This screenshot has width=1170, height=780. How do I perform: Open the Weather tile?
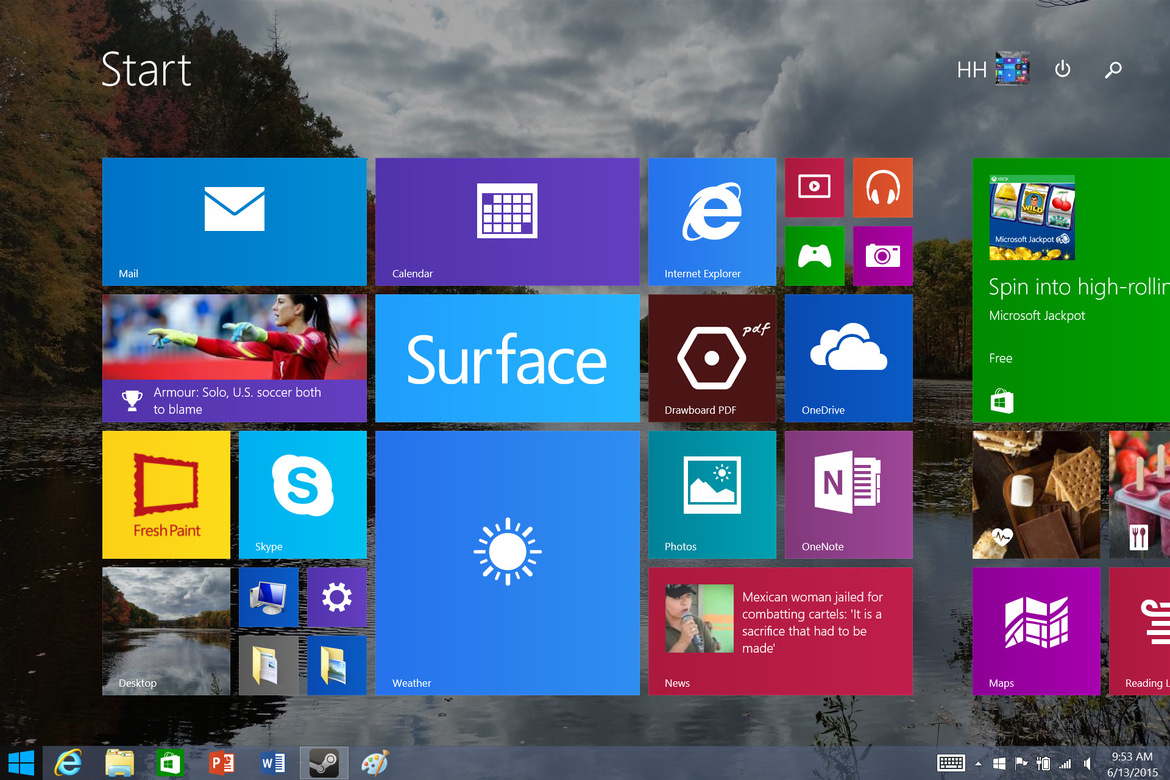click(507, 563)
